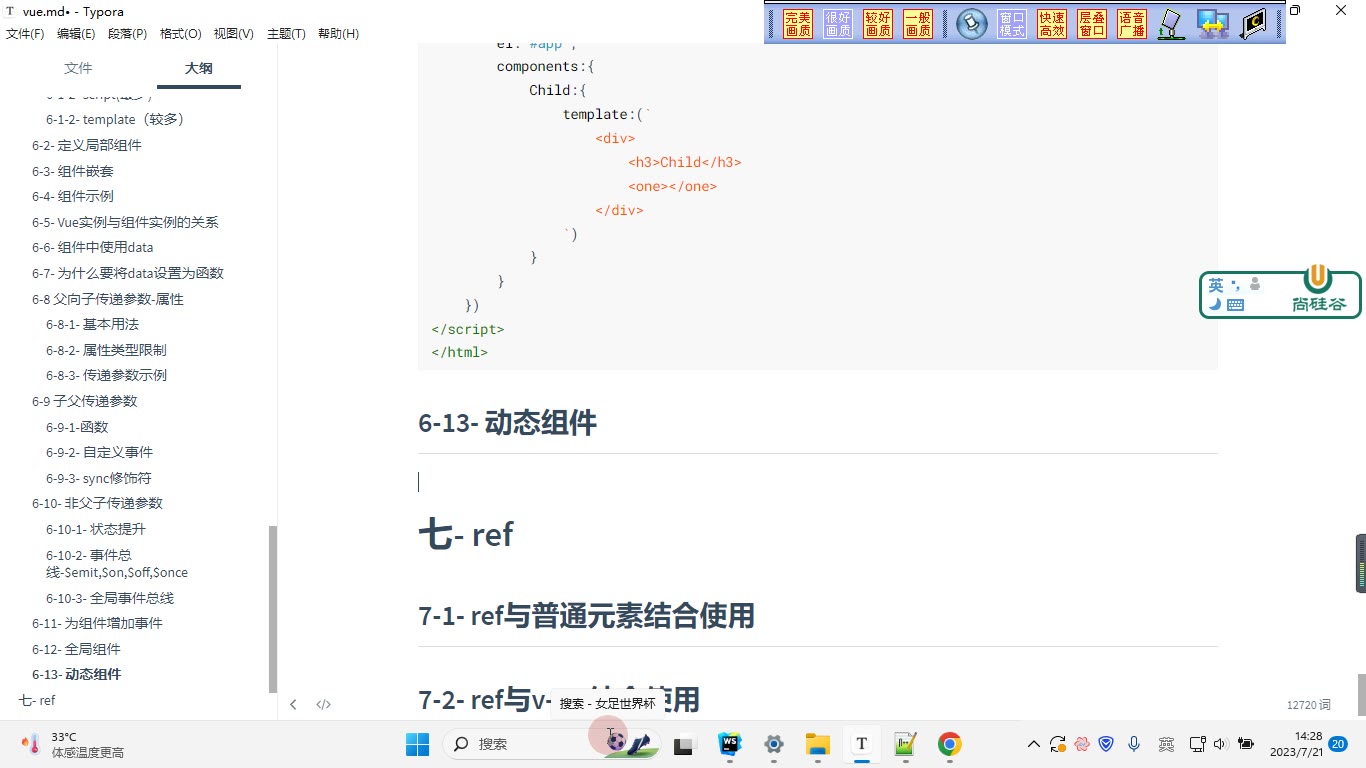Open the 14:28 clock and date
This screenshot has height=768, width=1366.
coord(1295,744)
